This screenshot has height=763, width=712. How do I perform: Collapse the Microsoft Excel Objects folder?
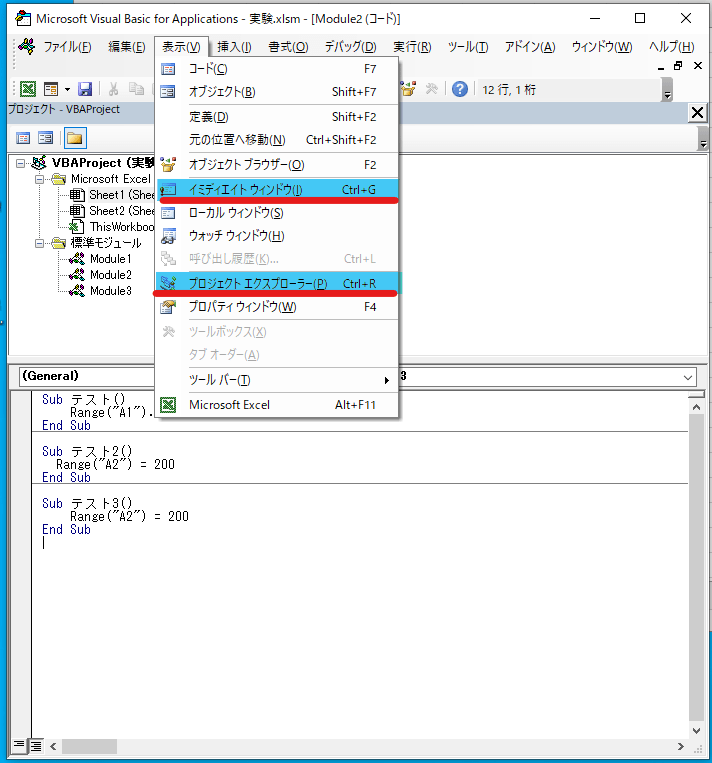click(x=40, y=179)
